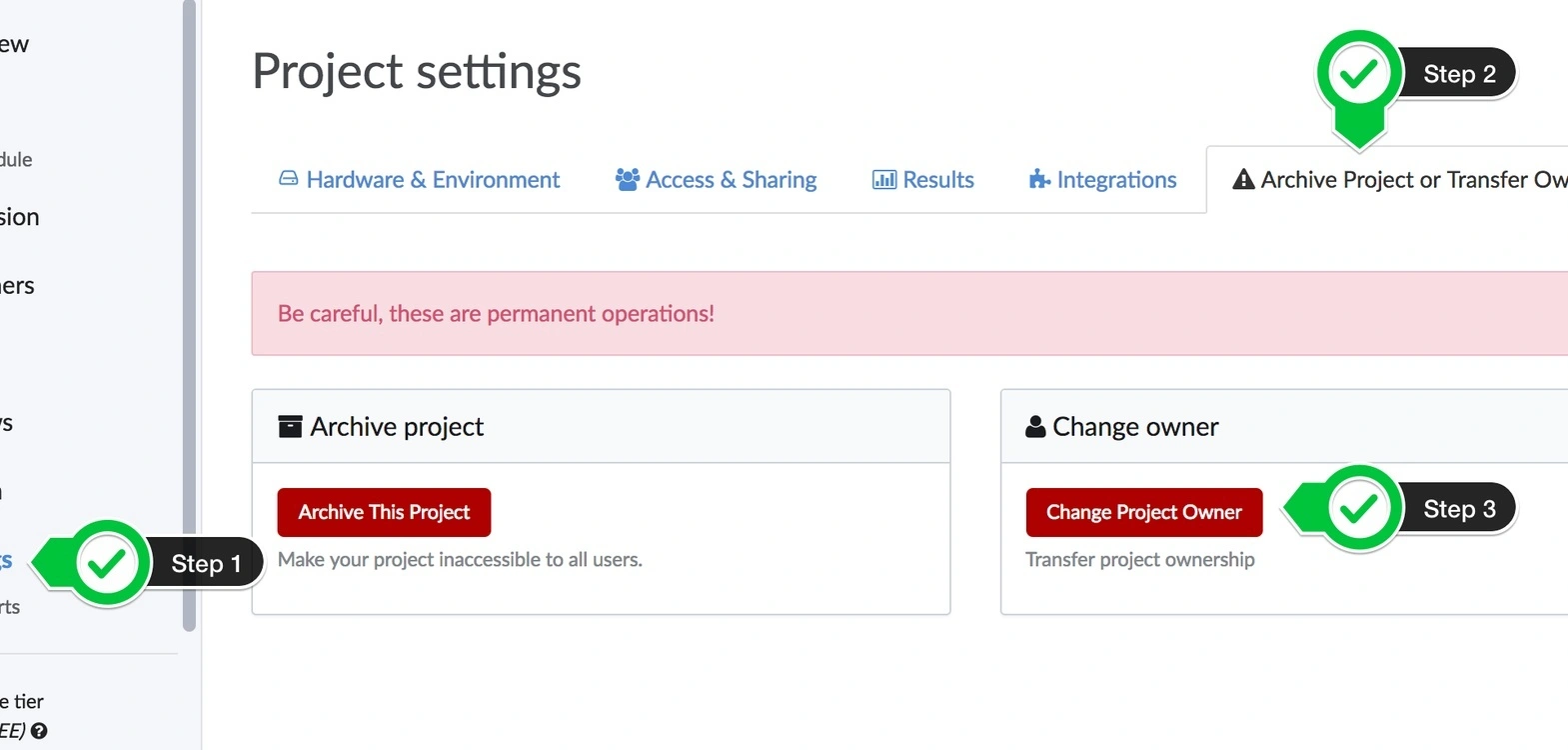Click the puzzle piece icon beside Integrations

pos(1039,179)
